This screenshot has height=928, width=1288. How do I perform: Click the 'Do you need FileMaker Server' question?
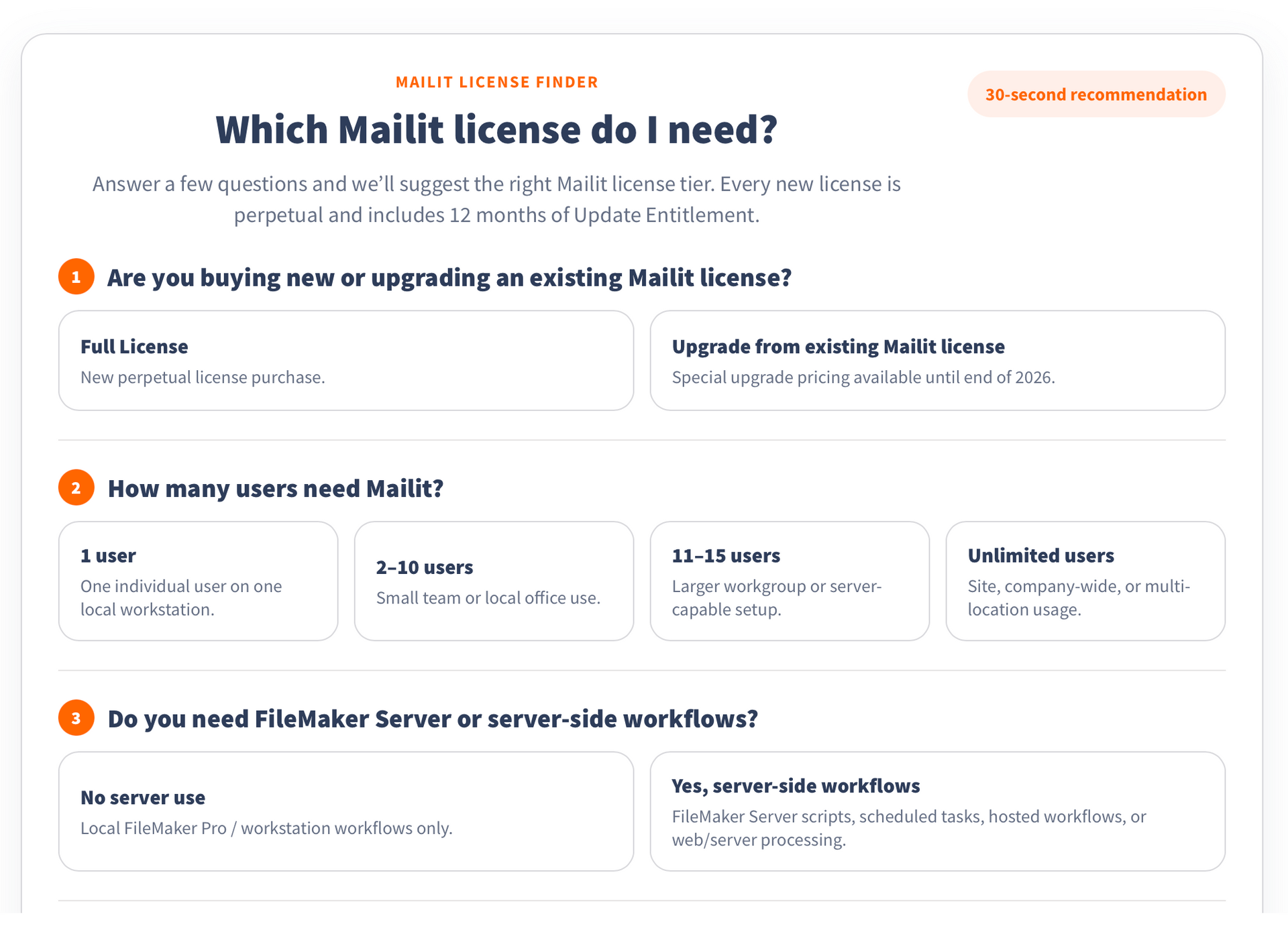coord(433,718)
